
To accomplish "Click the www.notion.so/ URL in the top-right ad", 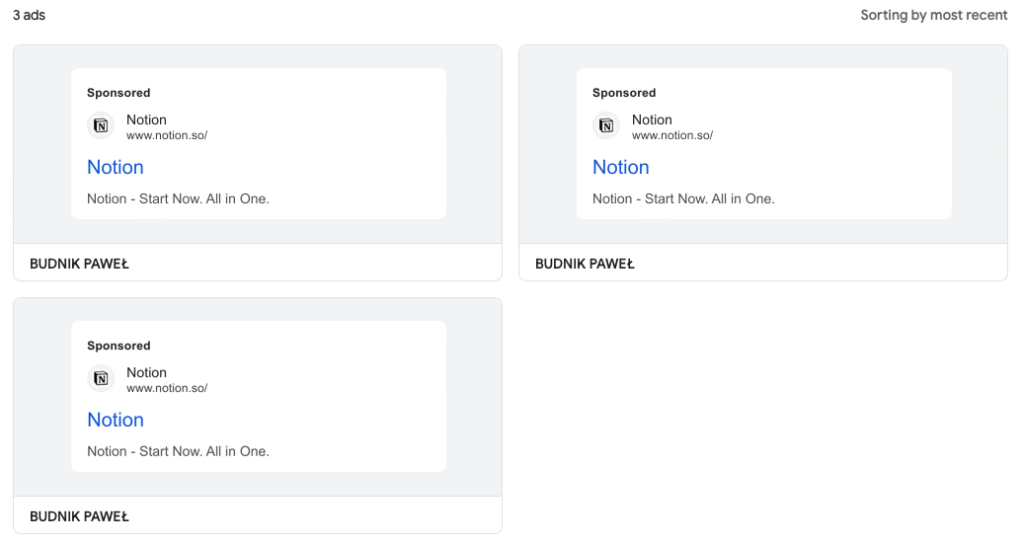I will tap(672, 135).
